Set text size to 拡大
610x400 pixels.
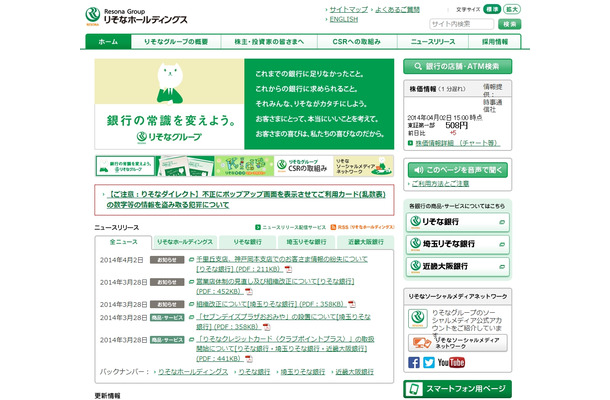512,9
